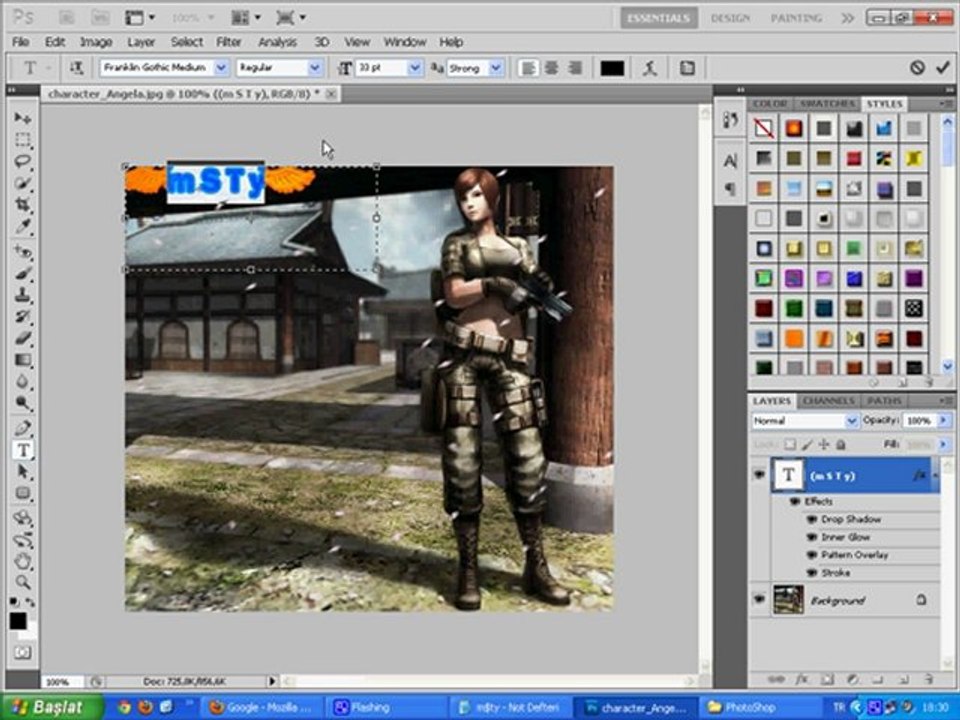
Task: Click the text color swatch
Action: click(x=612, y=68)
